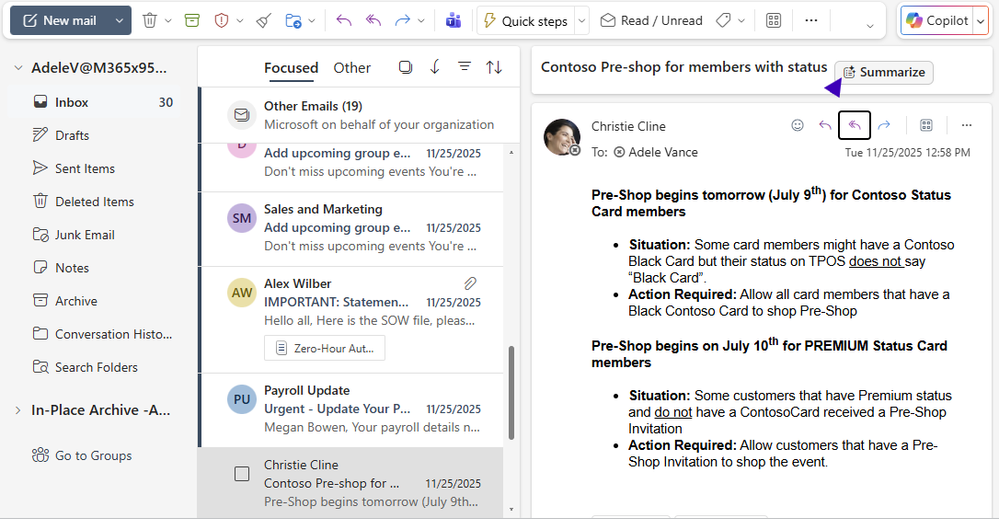
Task: Click the Move to folder icon
Action: [294, 20]
